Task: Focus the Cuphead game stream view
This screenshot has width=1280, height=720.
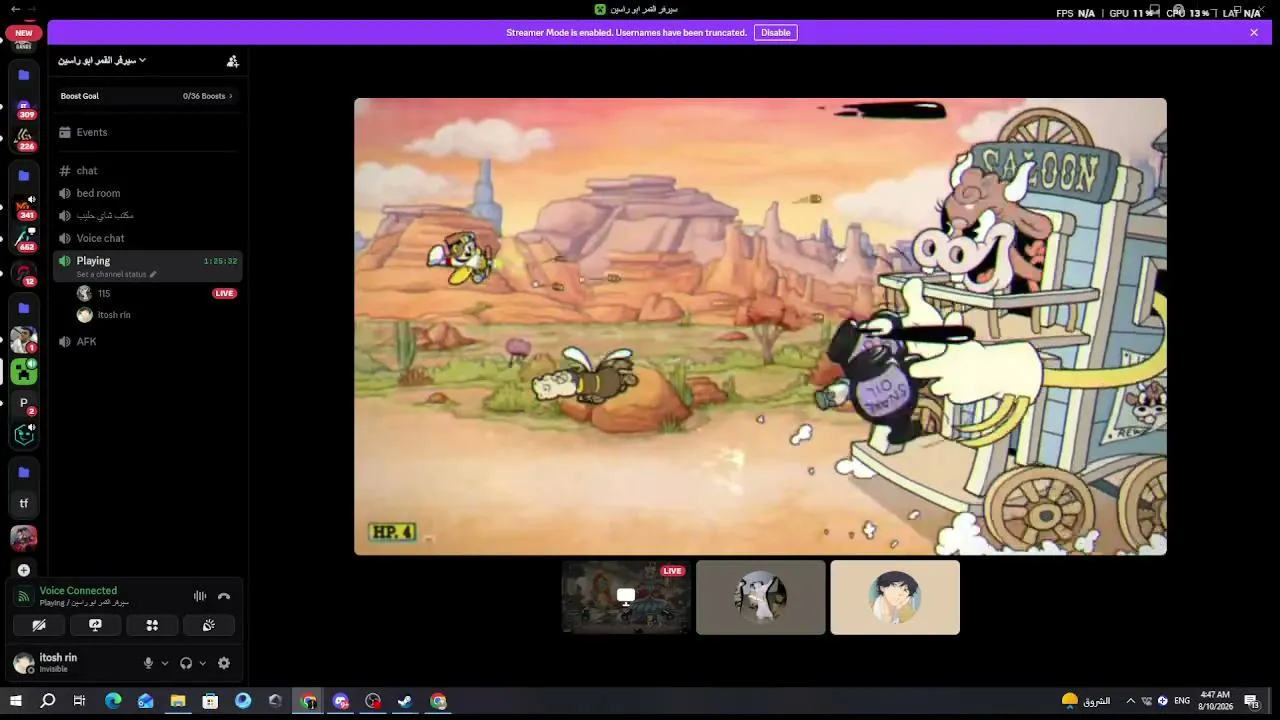Action: pos(760,326)
